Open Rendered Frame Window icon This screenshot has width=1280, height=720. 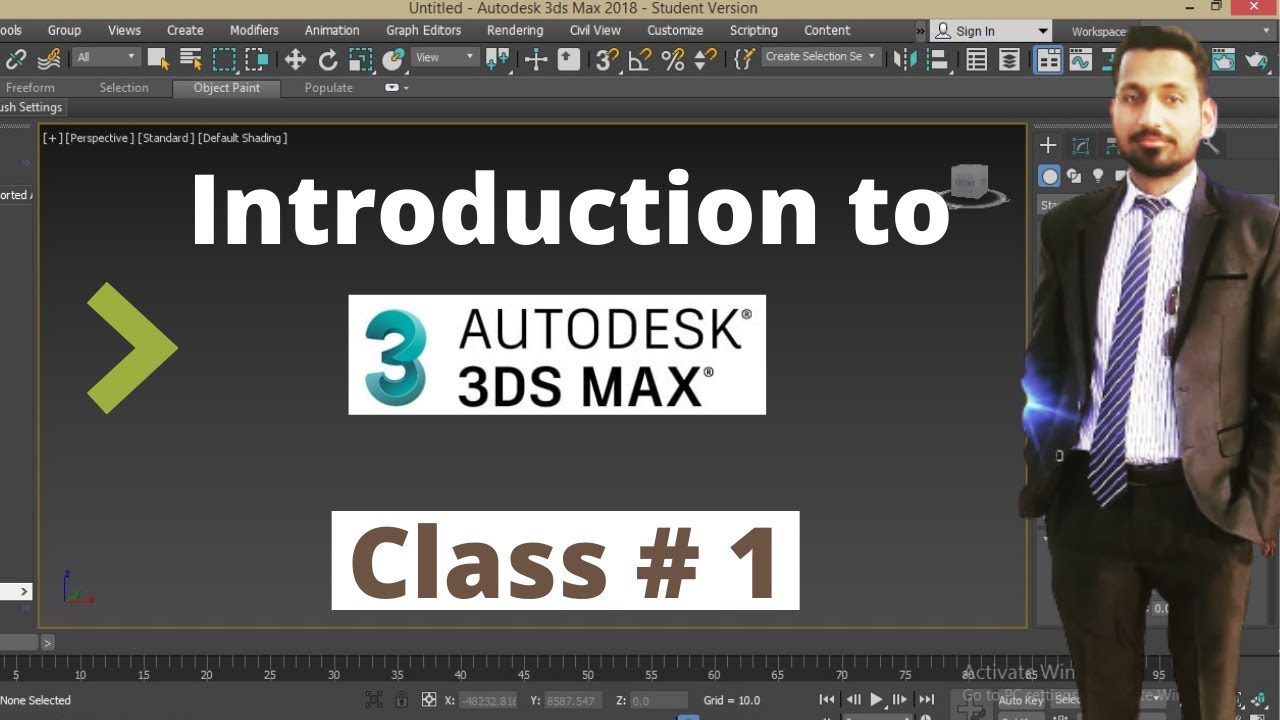tap(1223, 60)
